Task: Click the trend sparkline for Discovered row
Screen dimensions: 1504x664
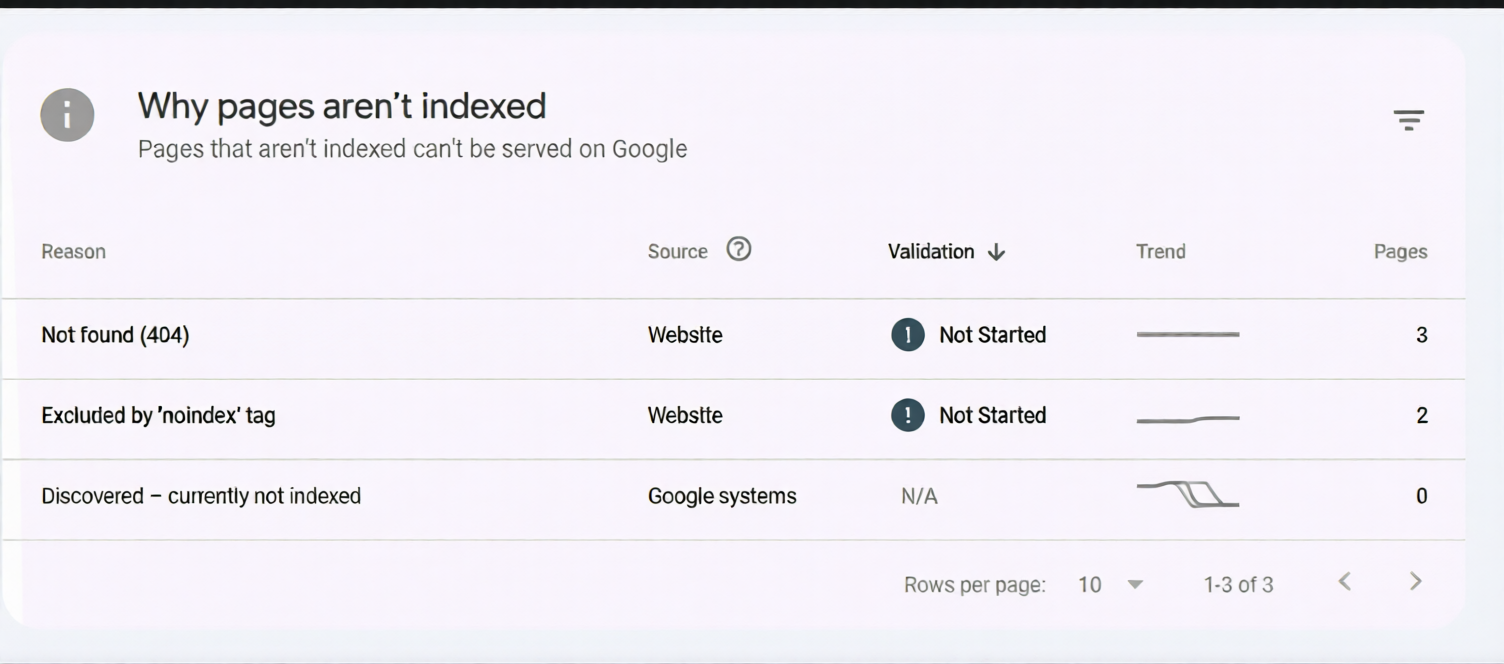Action: coord(1187,495)
